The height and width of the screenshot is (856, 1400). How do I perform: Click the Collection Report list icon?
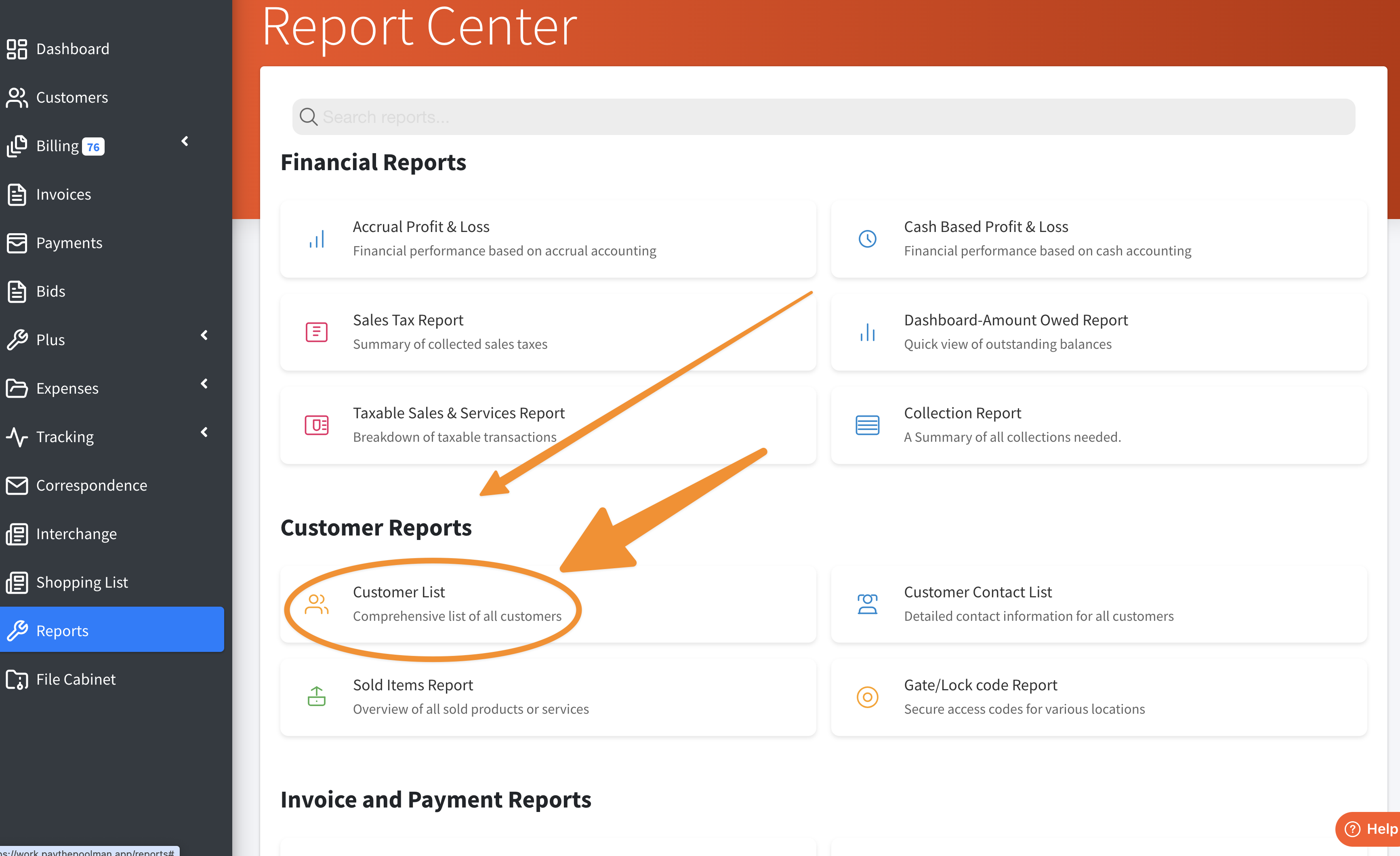click(867, 425)
